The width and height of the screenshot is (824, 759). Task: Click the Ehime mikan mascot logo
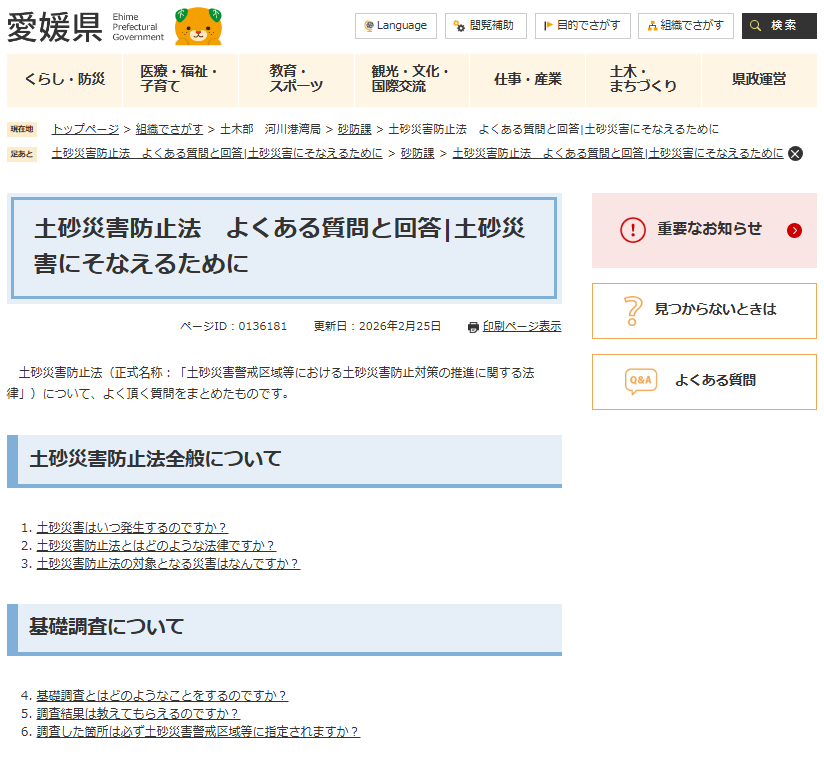198,27
